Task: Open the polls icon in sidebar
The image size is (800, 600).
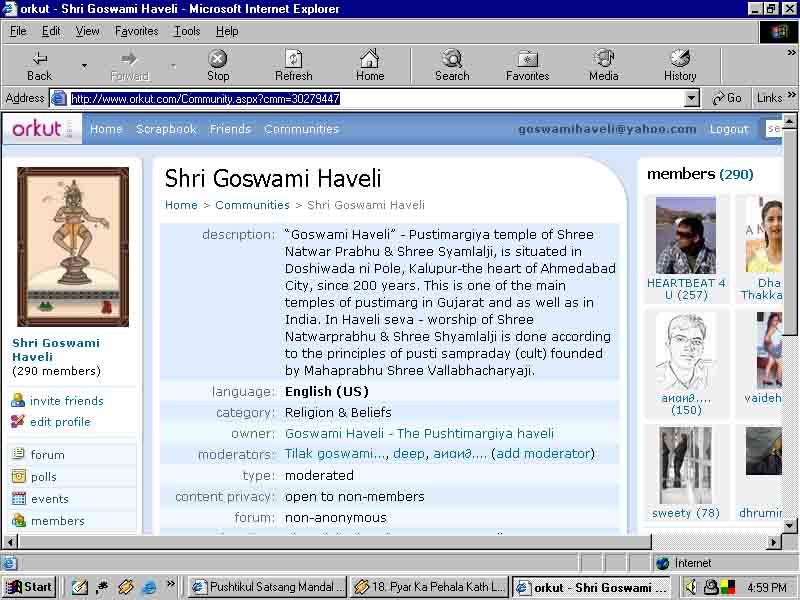Action: click(x=18, y=476)
